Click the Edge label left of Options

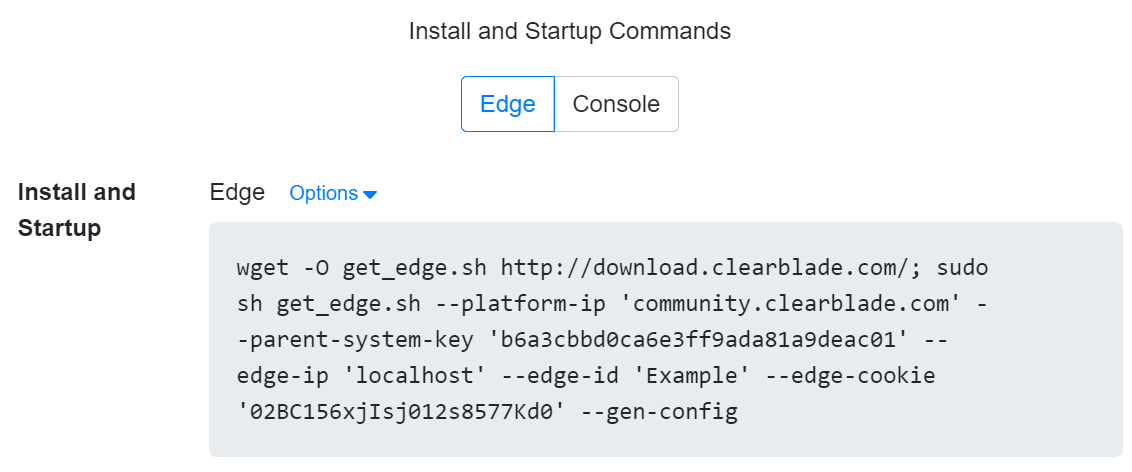tap(237, 193)
